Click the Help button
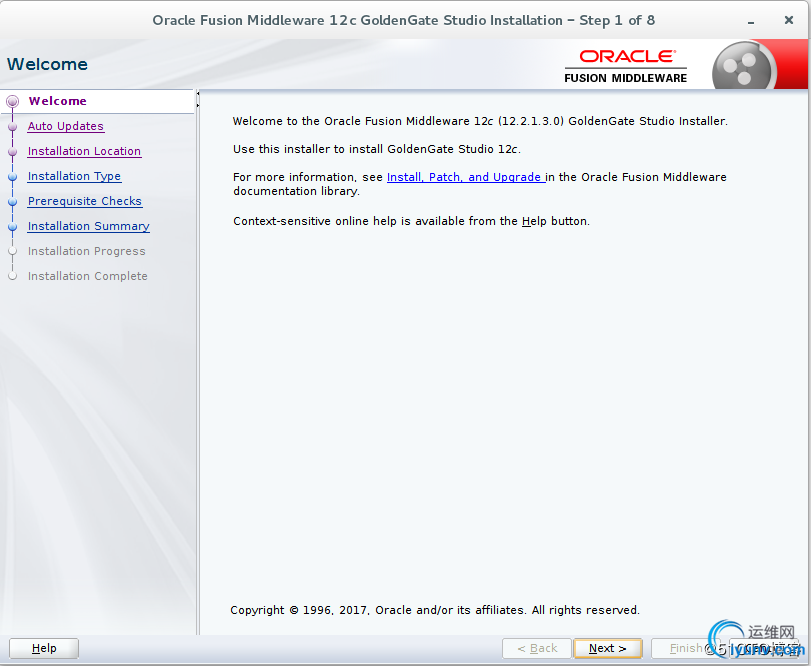 click(x=44, y=648)
